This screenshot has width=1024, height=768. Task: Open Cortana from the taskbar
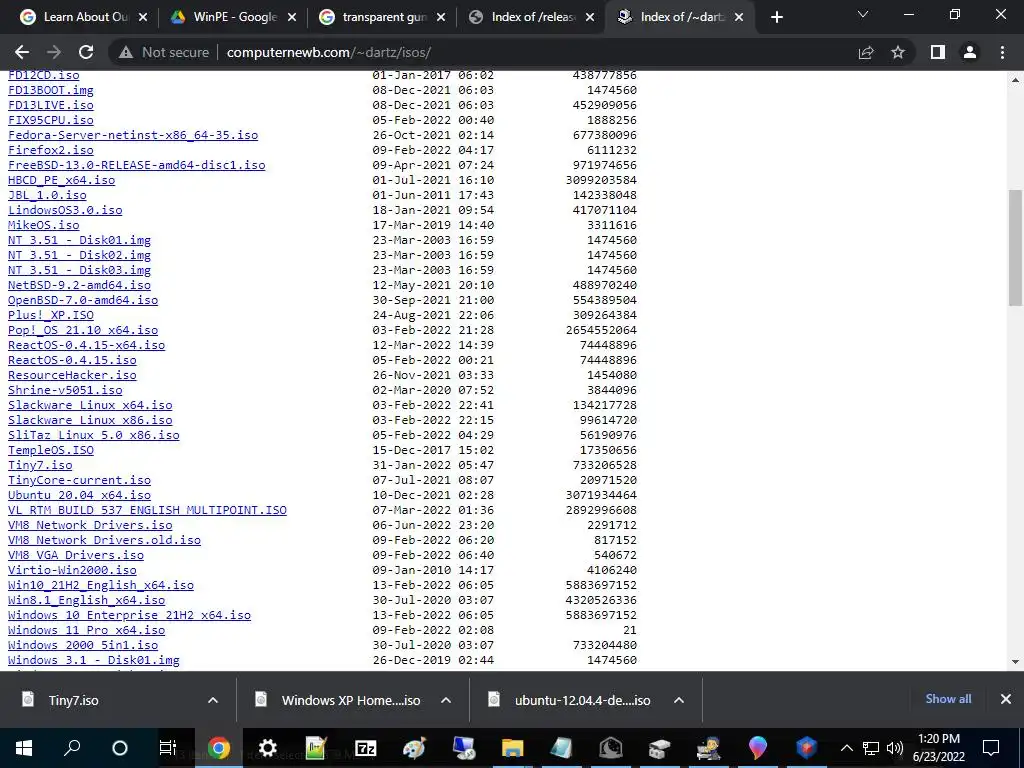point(120,748)
